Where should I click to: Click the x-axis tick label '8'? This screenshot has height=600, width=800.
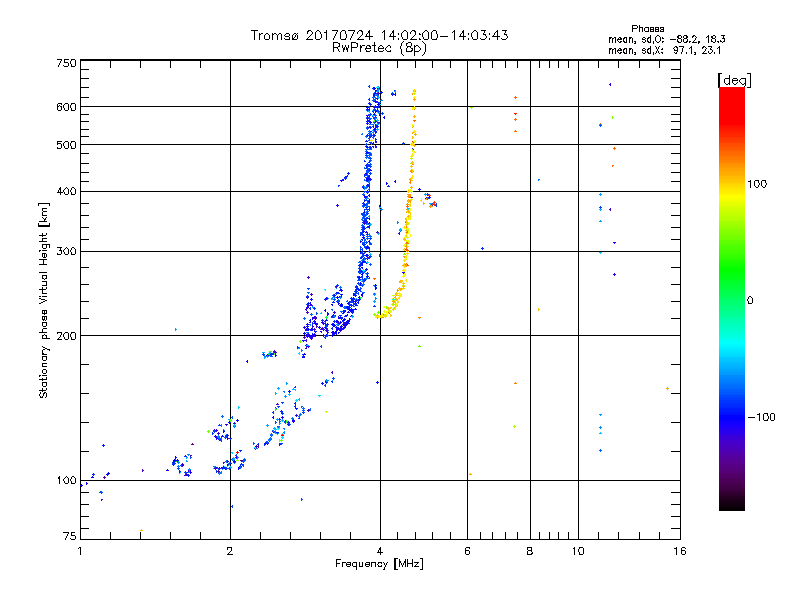click(530, 551)
